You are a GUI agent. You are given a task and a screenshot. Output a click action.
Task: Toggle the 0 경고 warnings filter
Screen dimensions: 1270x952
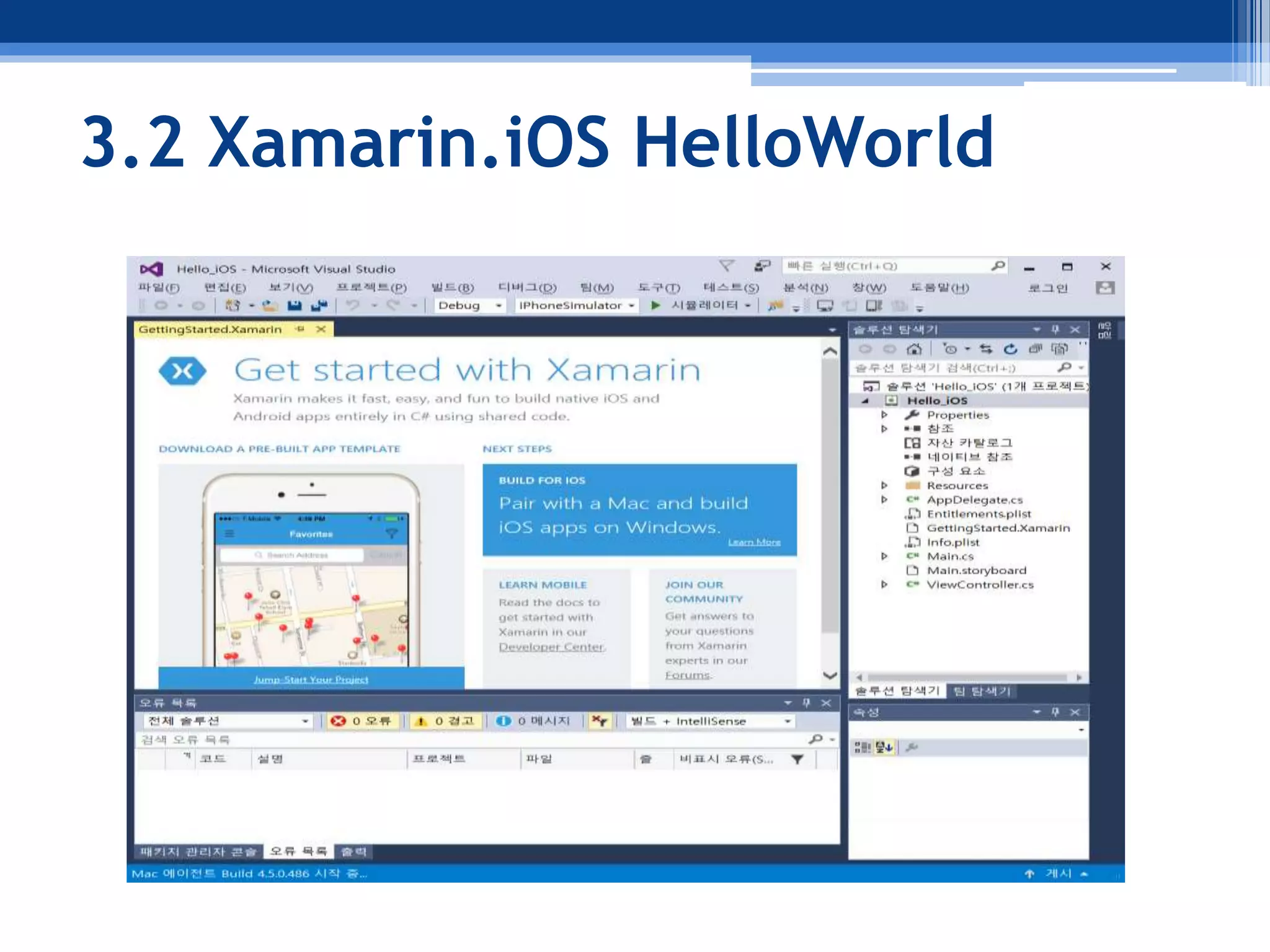coord(446,721)
